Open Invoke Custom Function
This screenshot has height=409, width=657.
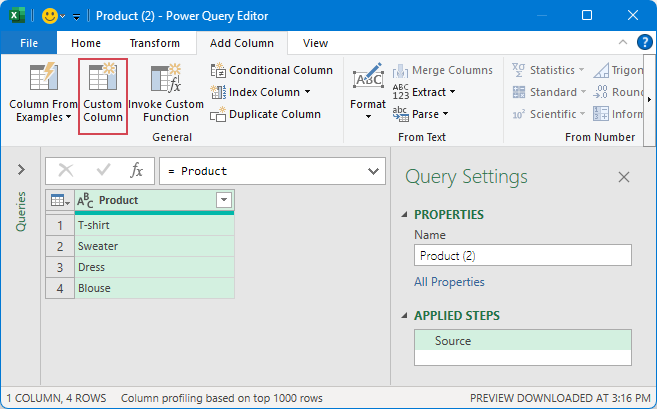pos(166,93)
